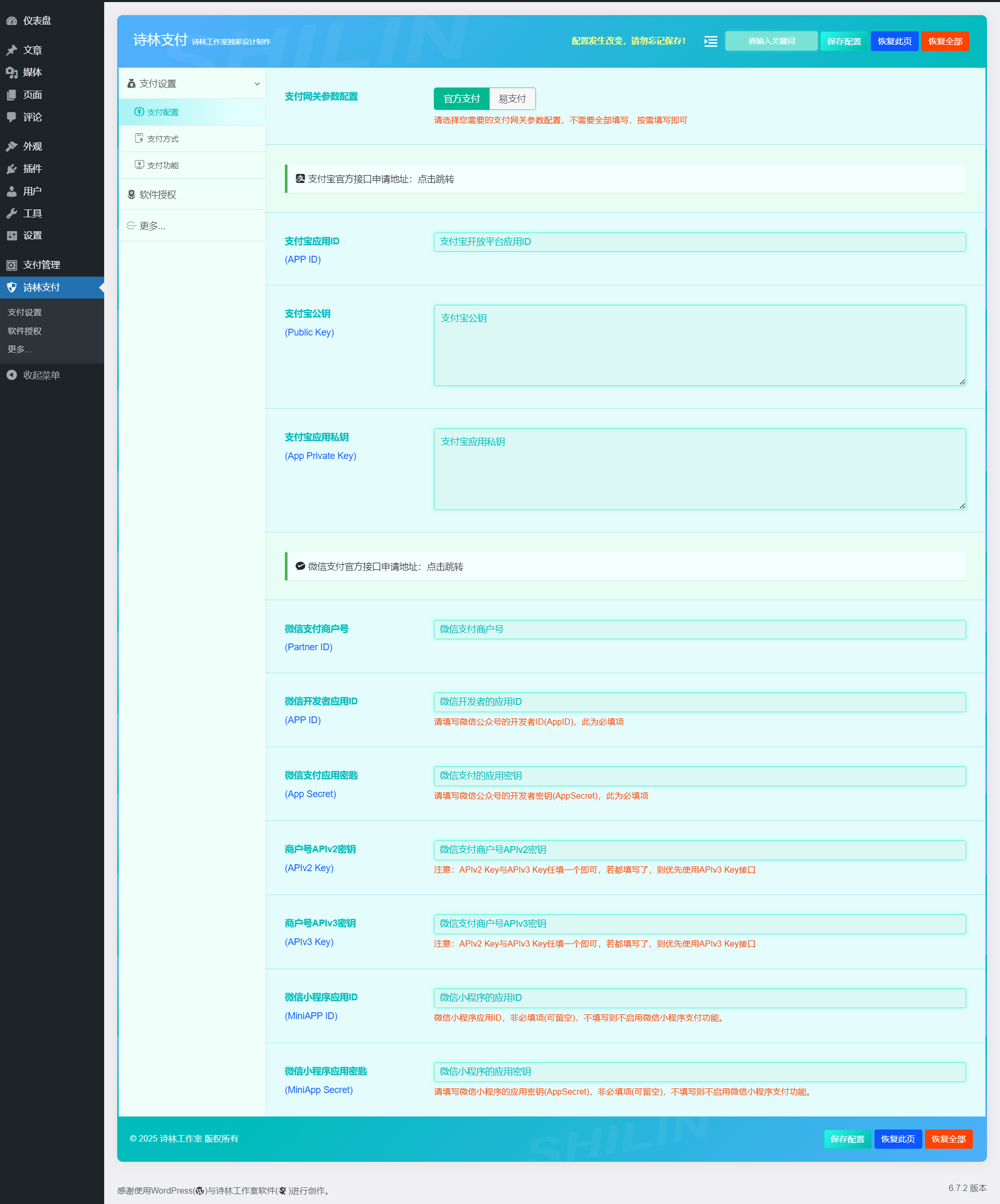This screenshot has width=1000, height=1204.
Task: Click the keyword search field
Action: [x=771, y=41]
